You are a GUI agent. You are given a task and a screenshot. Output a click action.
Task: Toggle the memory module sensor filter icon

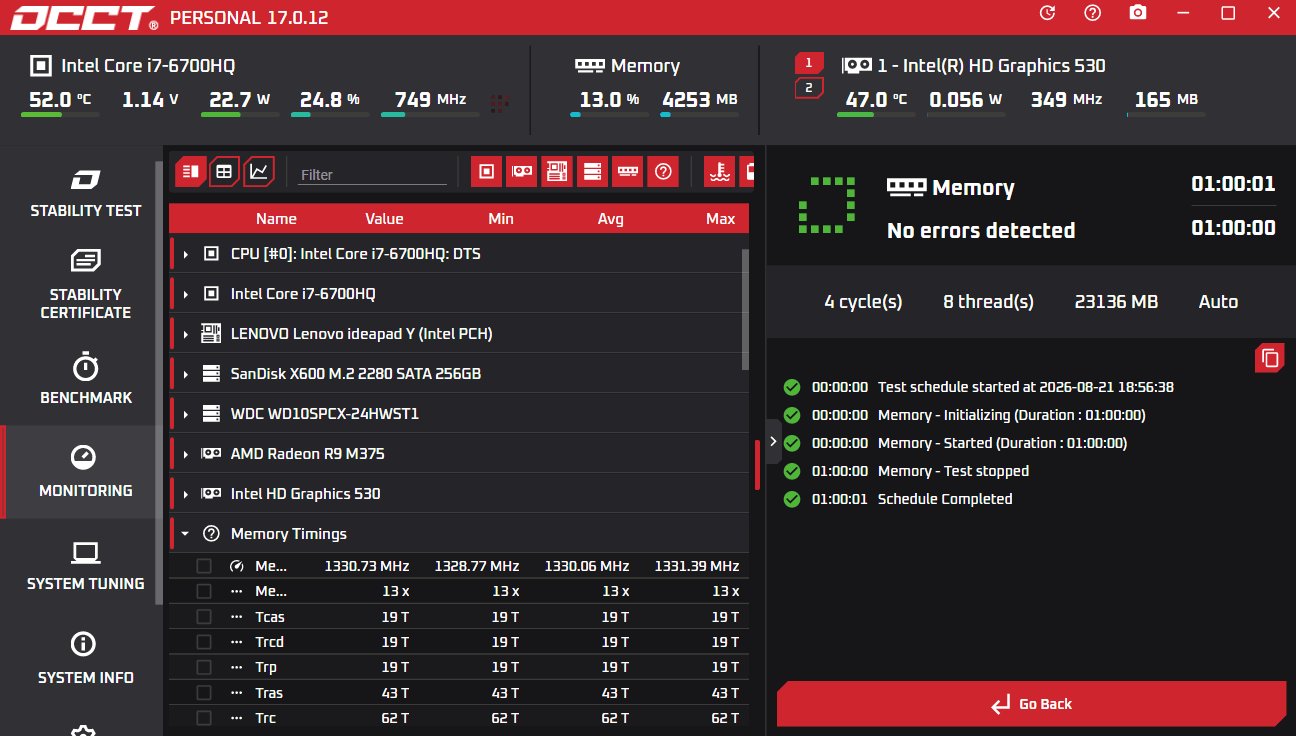pos(628,171)
